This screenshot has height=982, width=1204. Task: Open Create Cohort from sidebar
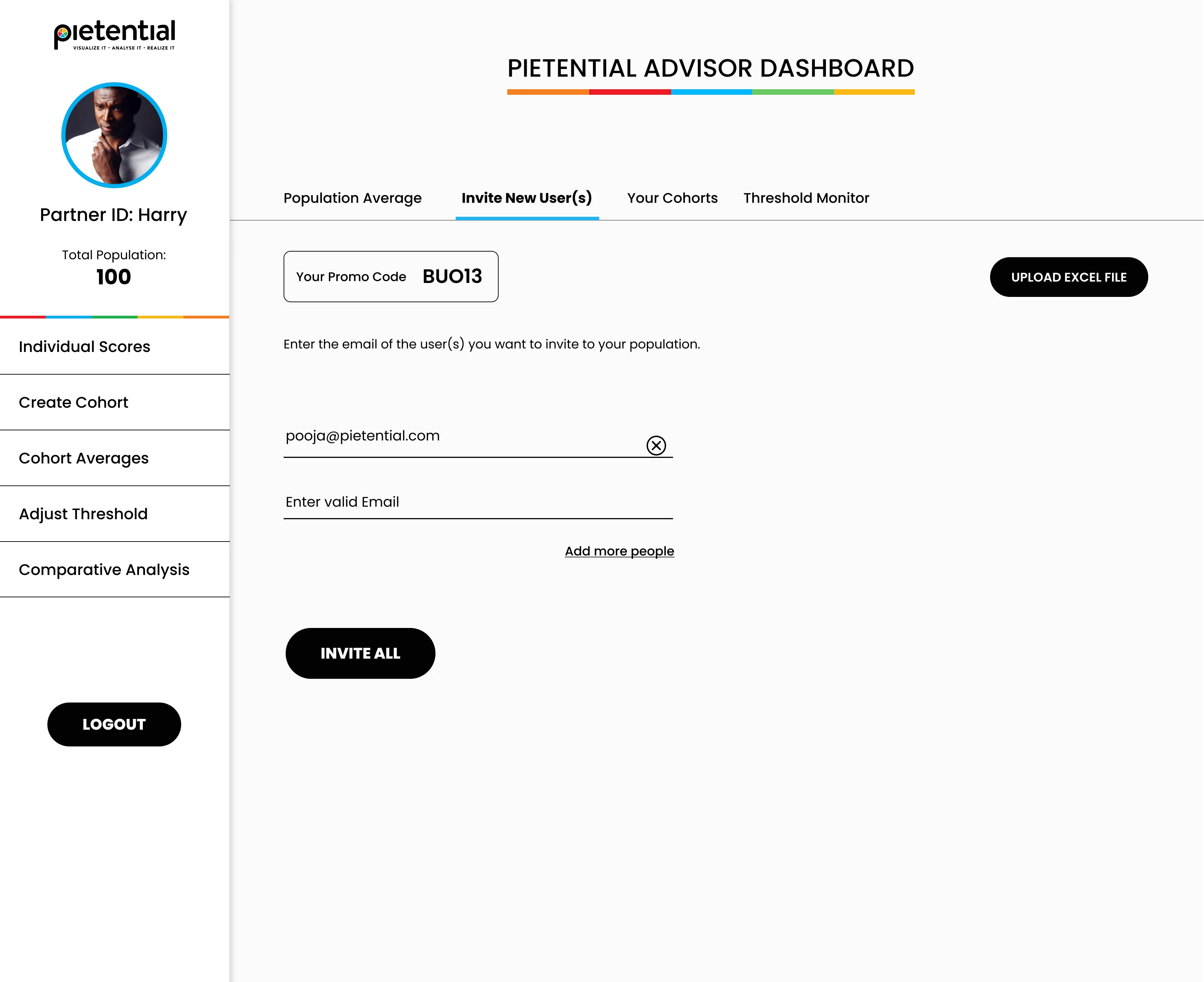pyautogui.click(x=74, y=402)
